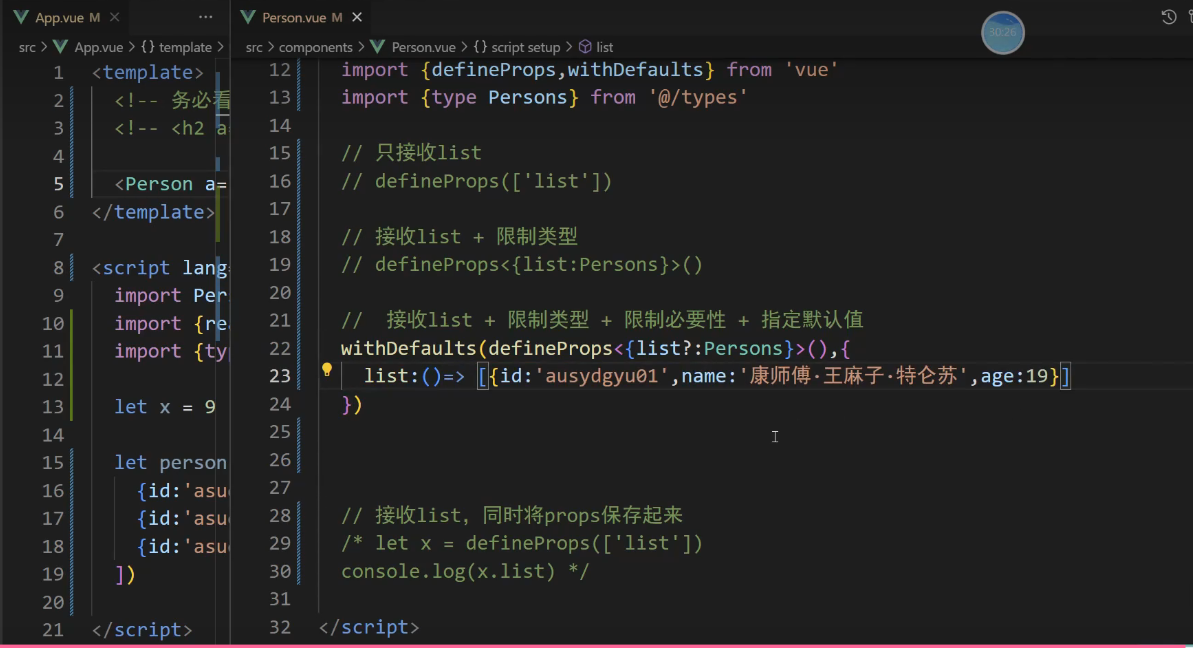Screen dimensions: 1193x650
Task: Switch to the App.vue editor tab
Action: (x=60, y=17)
